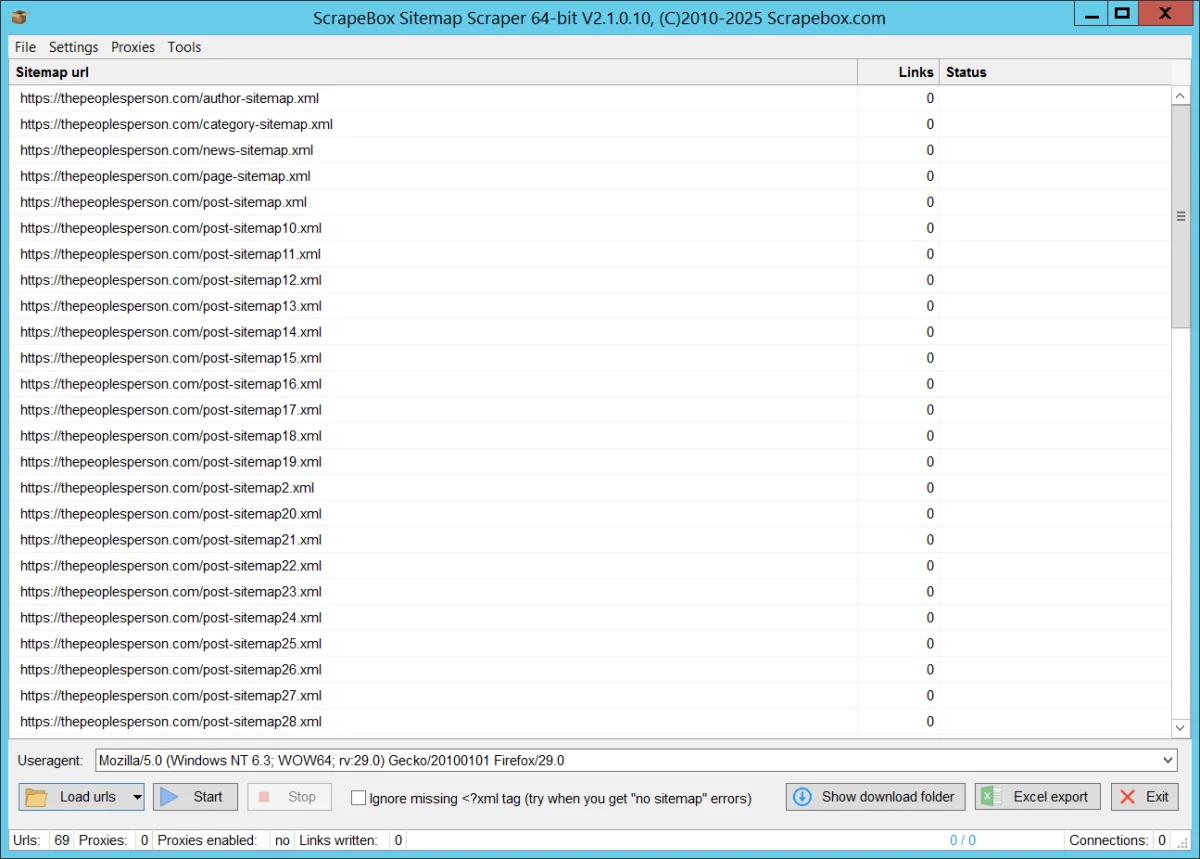The image size is (1200, 859).
Task: Select the post-sitemap28.xml row
Action: (590, 722)
